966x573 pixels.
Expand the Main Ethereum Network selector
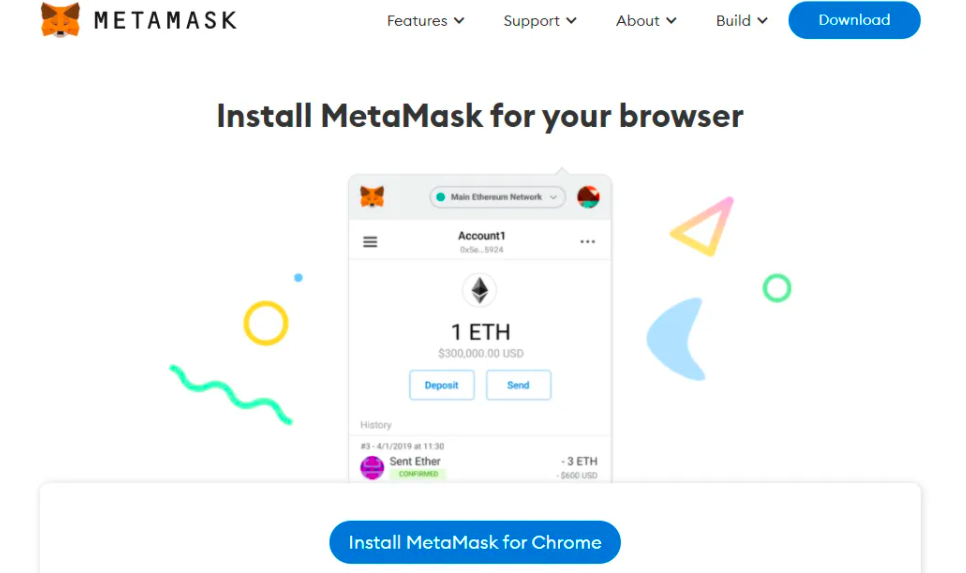coord(497,197)
